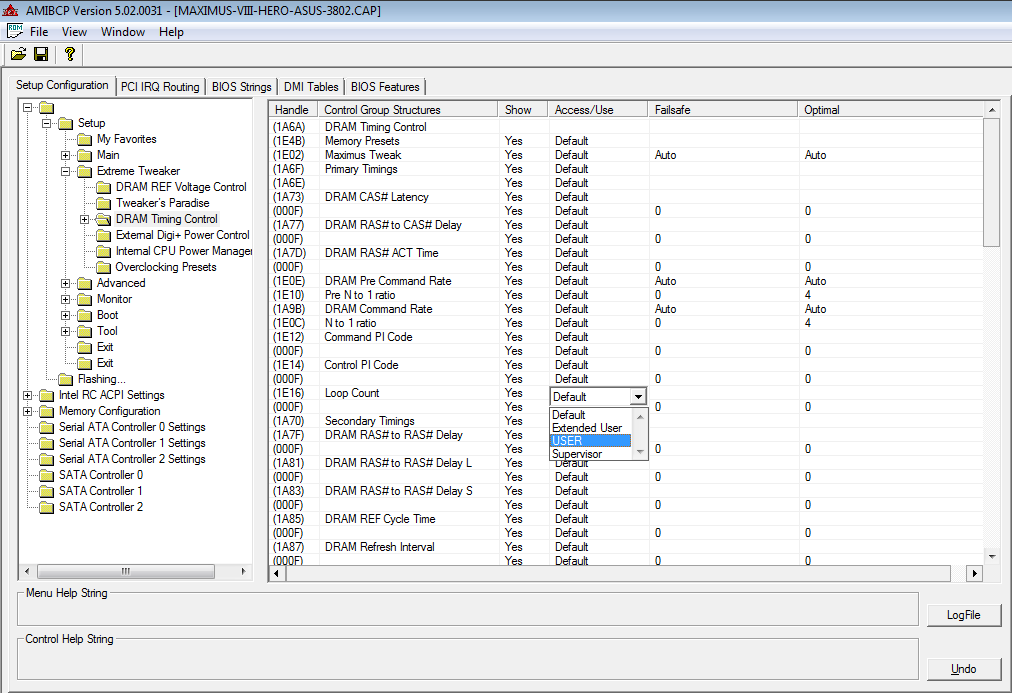Click the Overclocking Presets folder icon
This screenshot has height=693, width=1012.
pyautogui.click(x=103, y=267)
